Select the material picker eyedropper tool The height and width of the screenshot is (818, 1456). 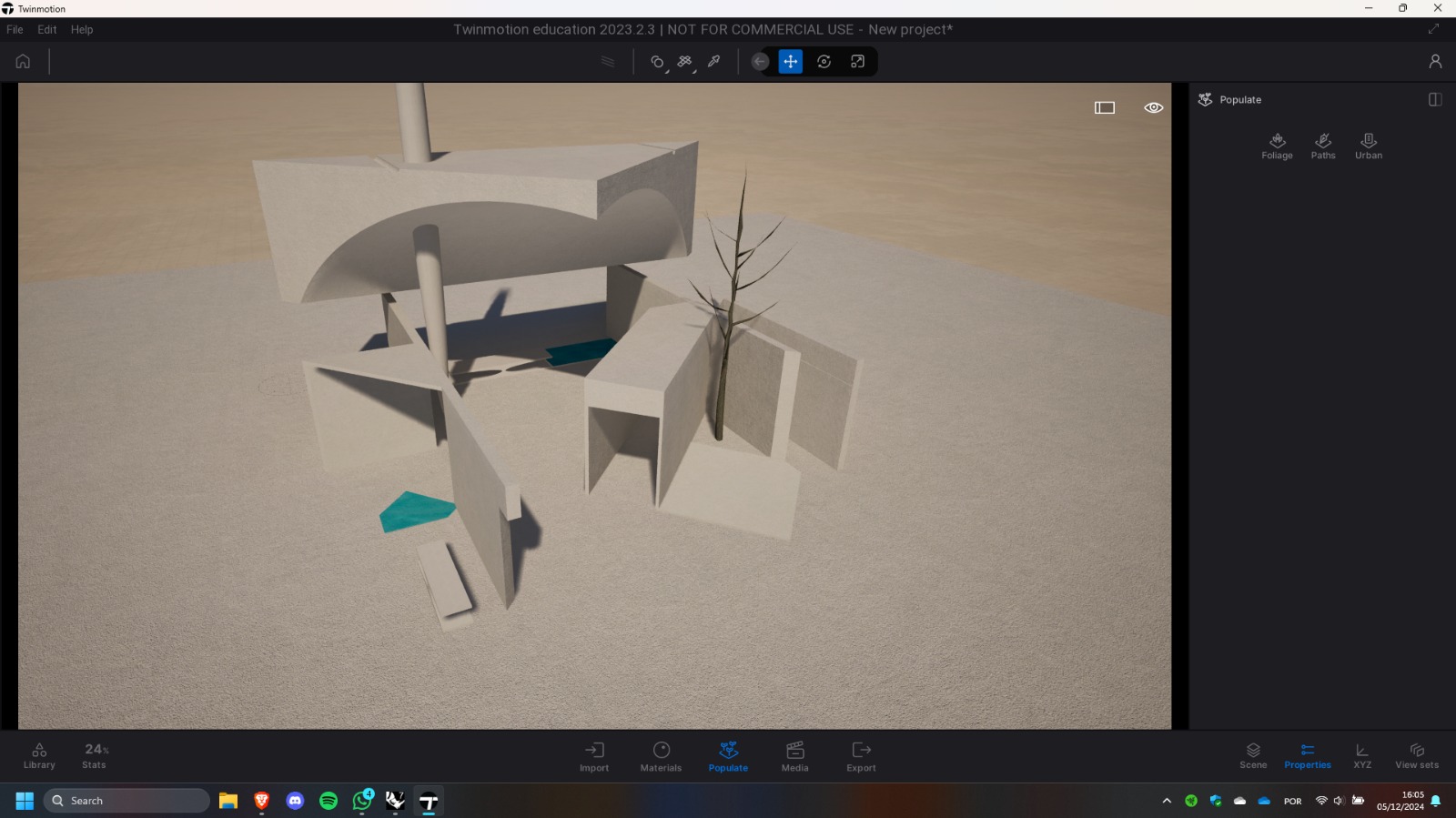(x=714, y=62)
